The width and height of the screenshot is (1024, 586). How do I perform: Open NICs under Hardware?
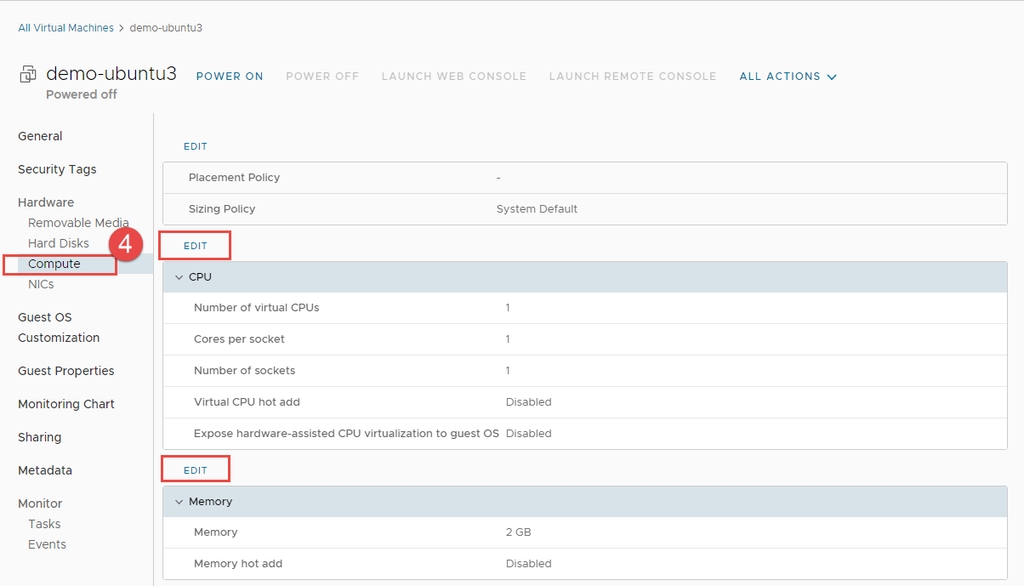[41, 285]
